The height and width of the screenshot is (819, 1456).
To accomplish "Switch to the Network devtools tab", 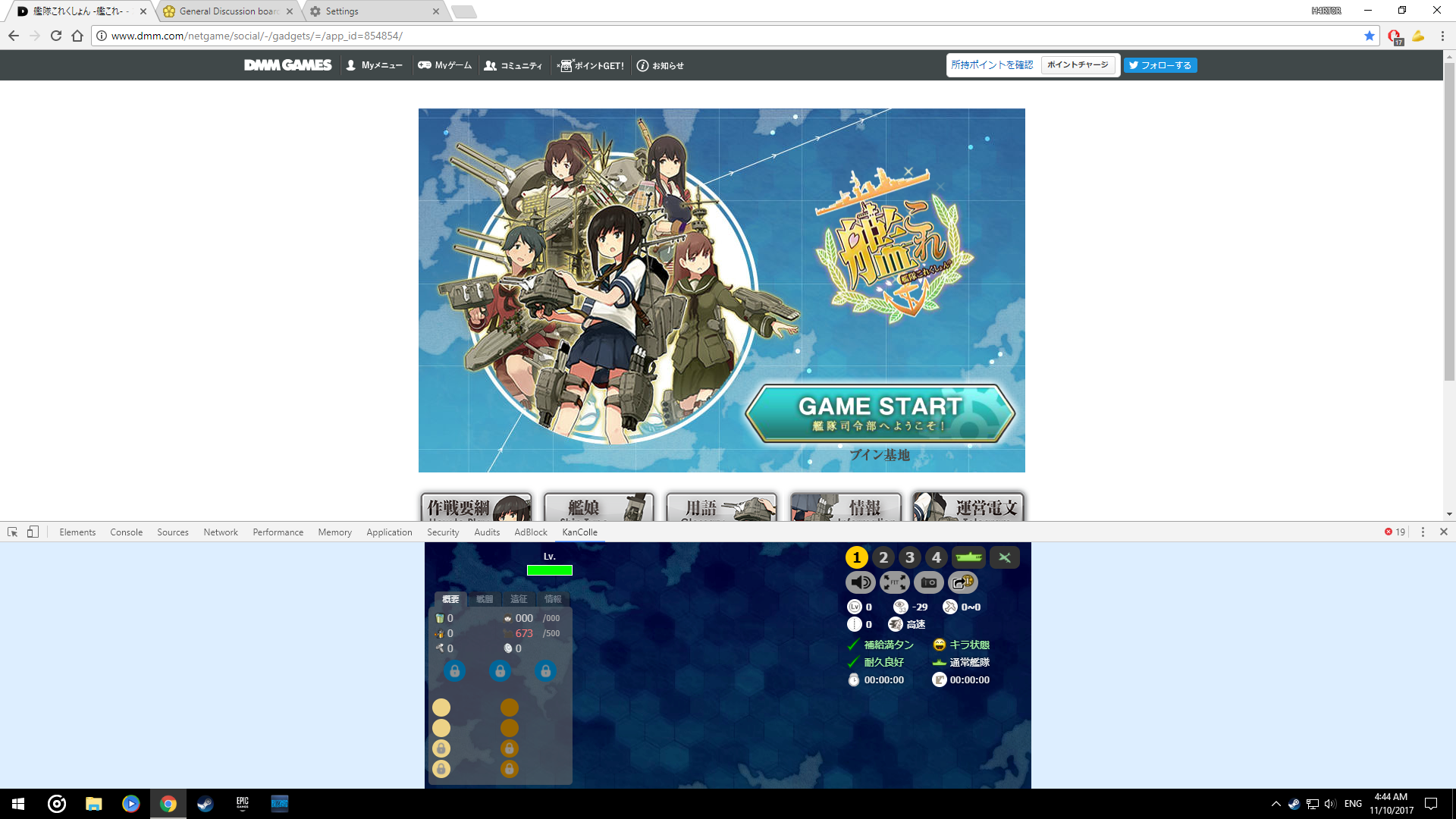I will click(x=221, y=532).
